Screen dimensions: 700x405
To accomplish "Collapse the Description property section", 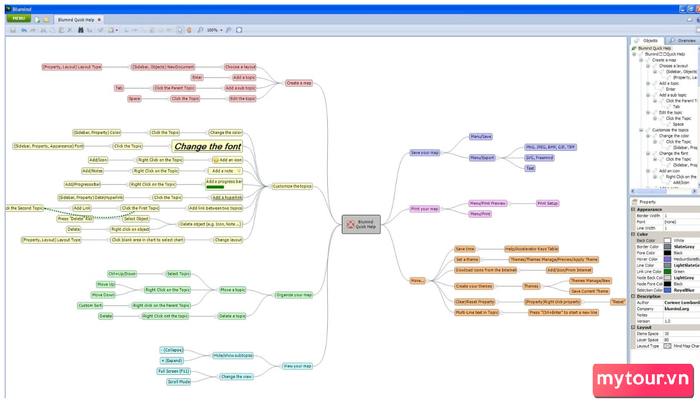I will click(x=633, y=296).
